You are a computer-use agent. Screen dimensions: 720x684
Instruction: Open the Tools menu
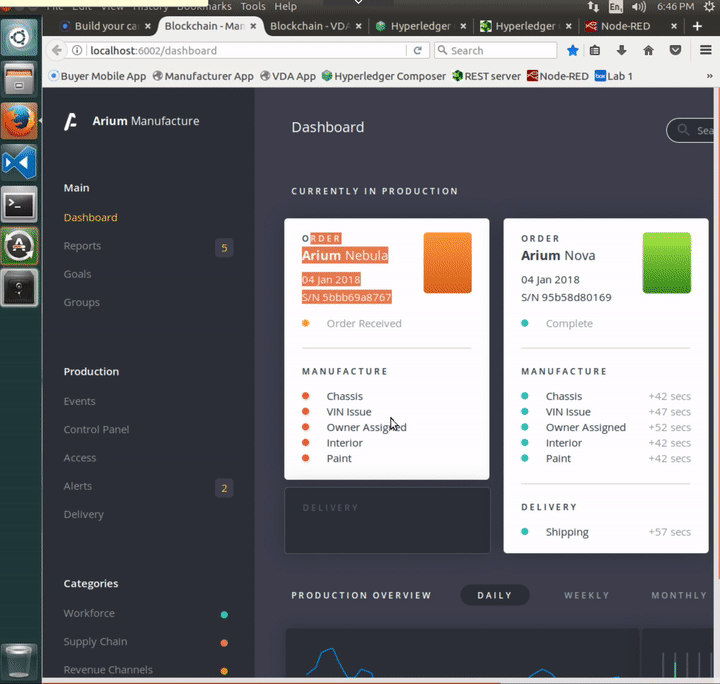pyautogui.click(x=253, y=6)
